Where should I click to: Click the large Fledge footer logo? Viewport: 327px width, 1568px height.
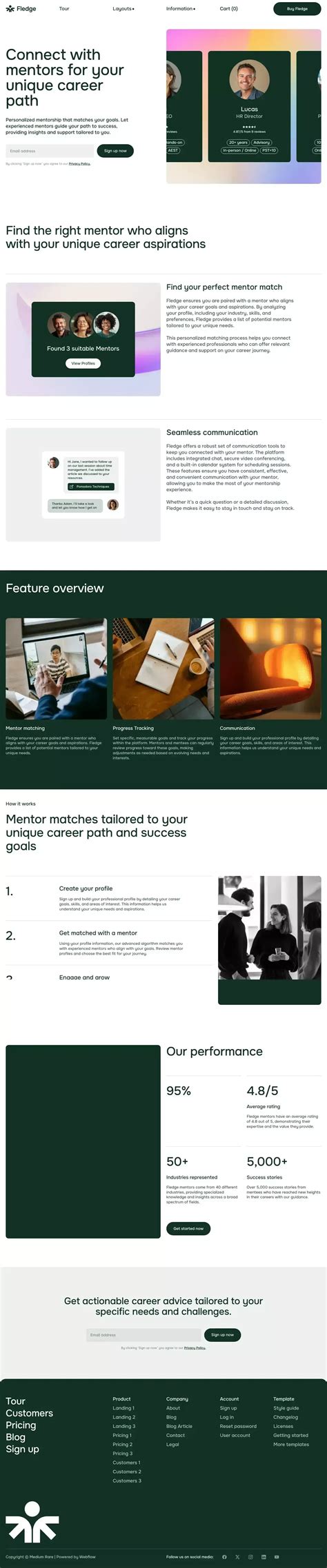point(32,1521)
